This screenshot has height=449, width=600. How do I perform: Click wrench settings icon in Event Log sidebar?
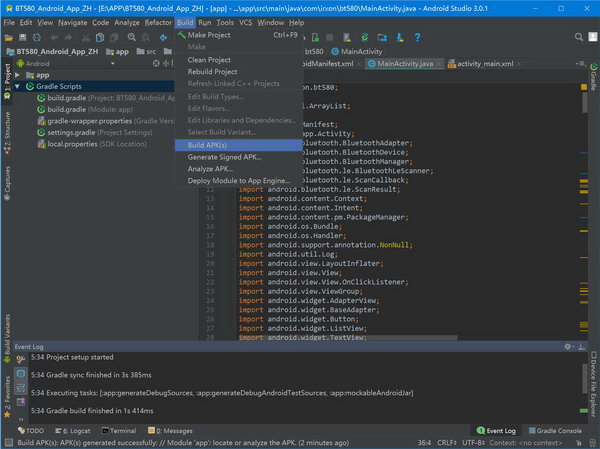(x=21, y=359)
